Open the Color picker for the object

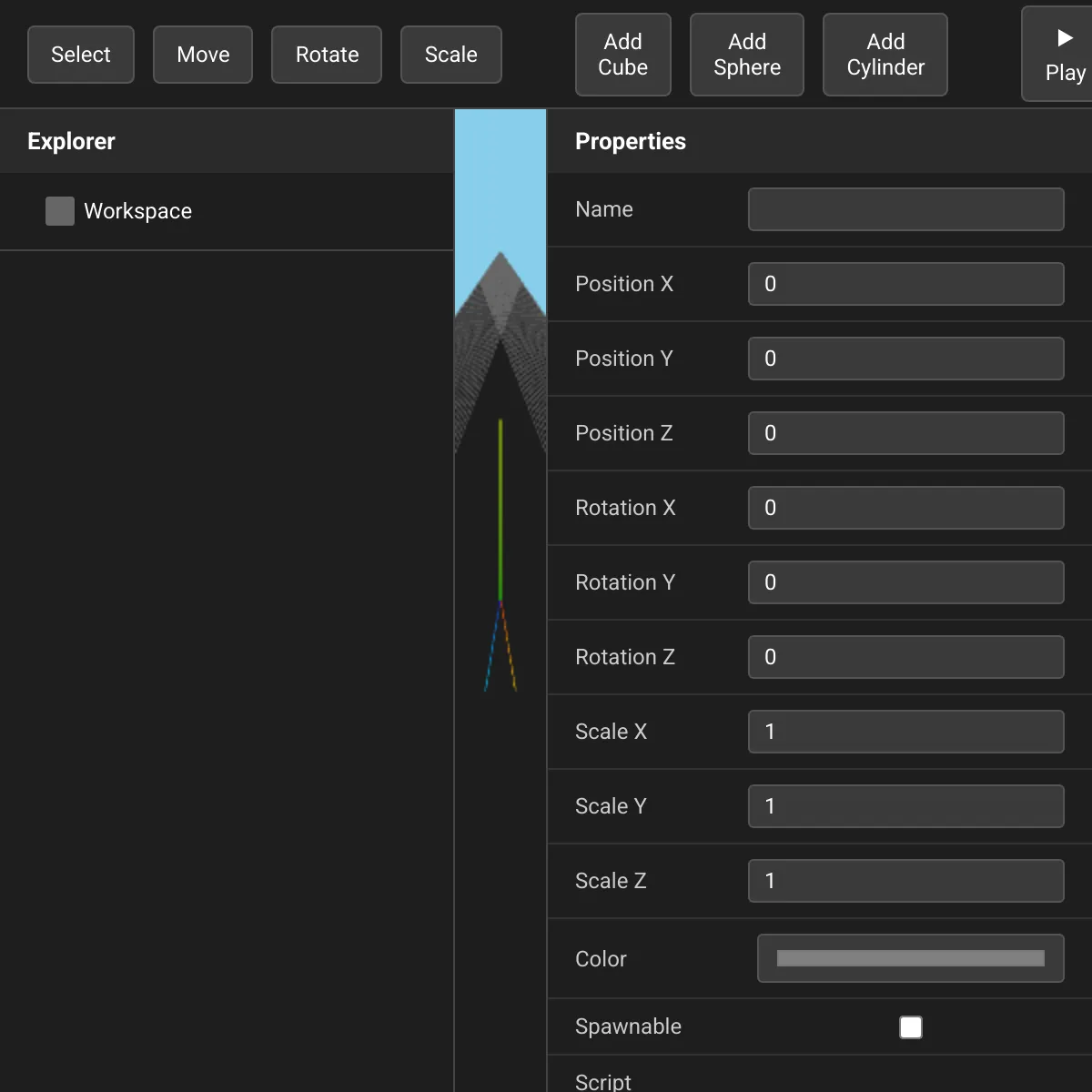pos(910,958)
